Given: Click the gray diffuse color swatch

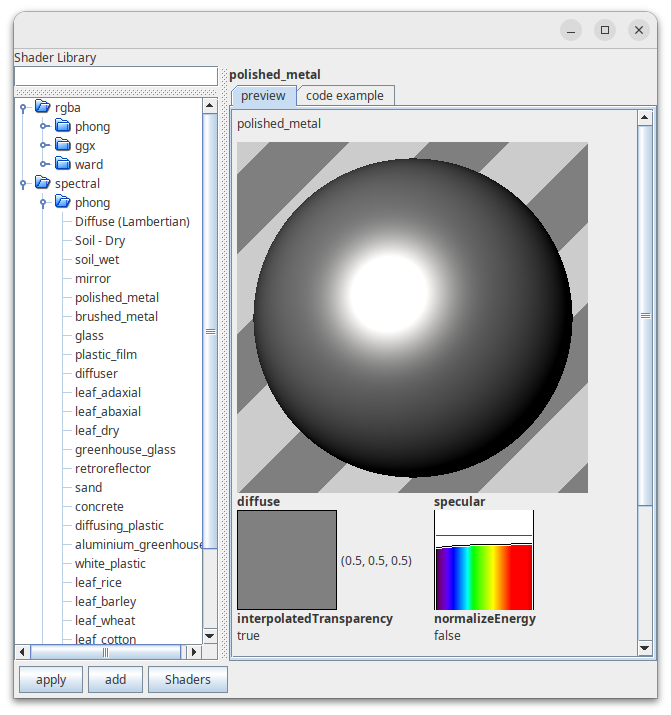Looking at the screenshot, I should tap(287, 560).
